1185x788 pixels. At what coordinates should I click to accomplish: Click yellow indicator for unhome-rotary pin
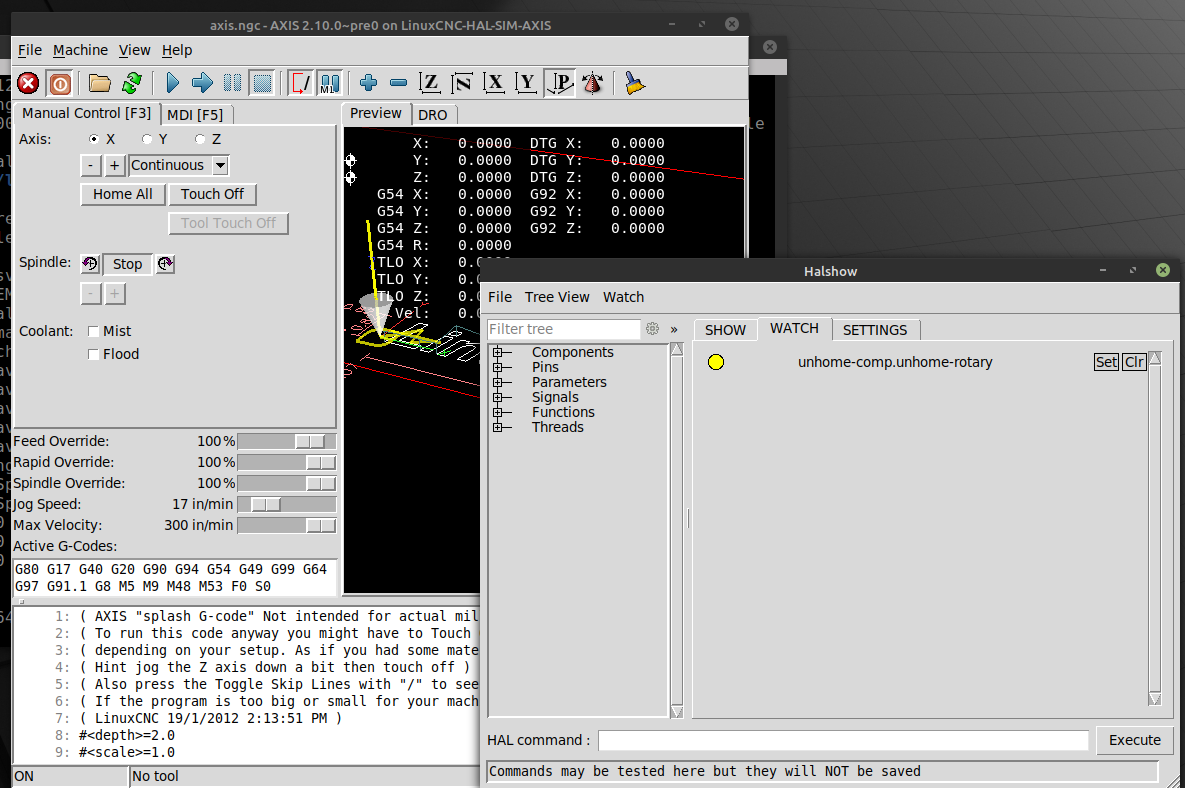pyautogui.click(x=716, y=362)
